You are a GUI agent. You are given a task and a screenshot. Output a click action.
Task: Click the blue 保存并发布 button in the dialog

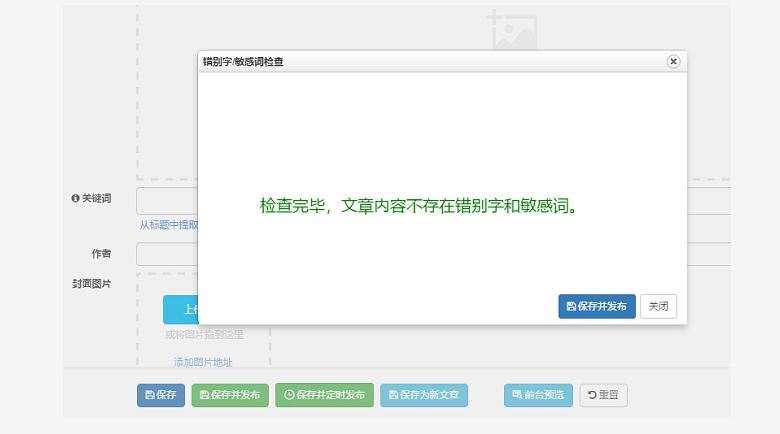click(x=596, y=307)
